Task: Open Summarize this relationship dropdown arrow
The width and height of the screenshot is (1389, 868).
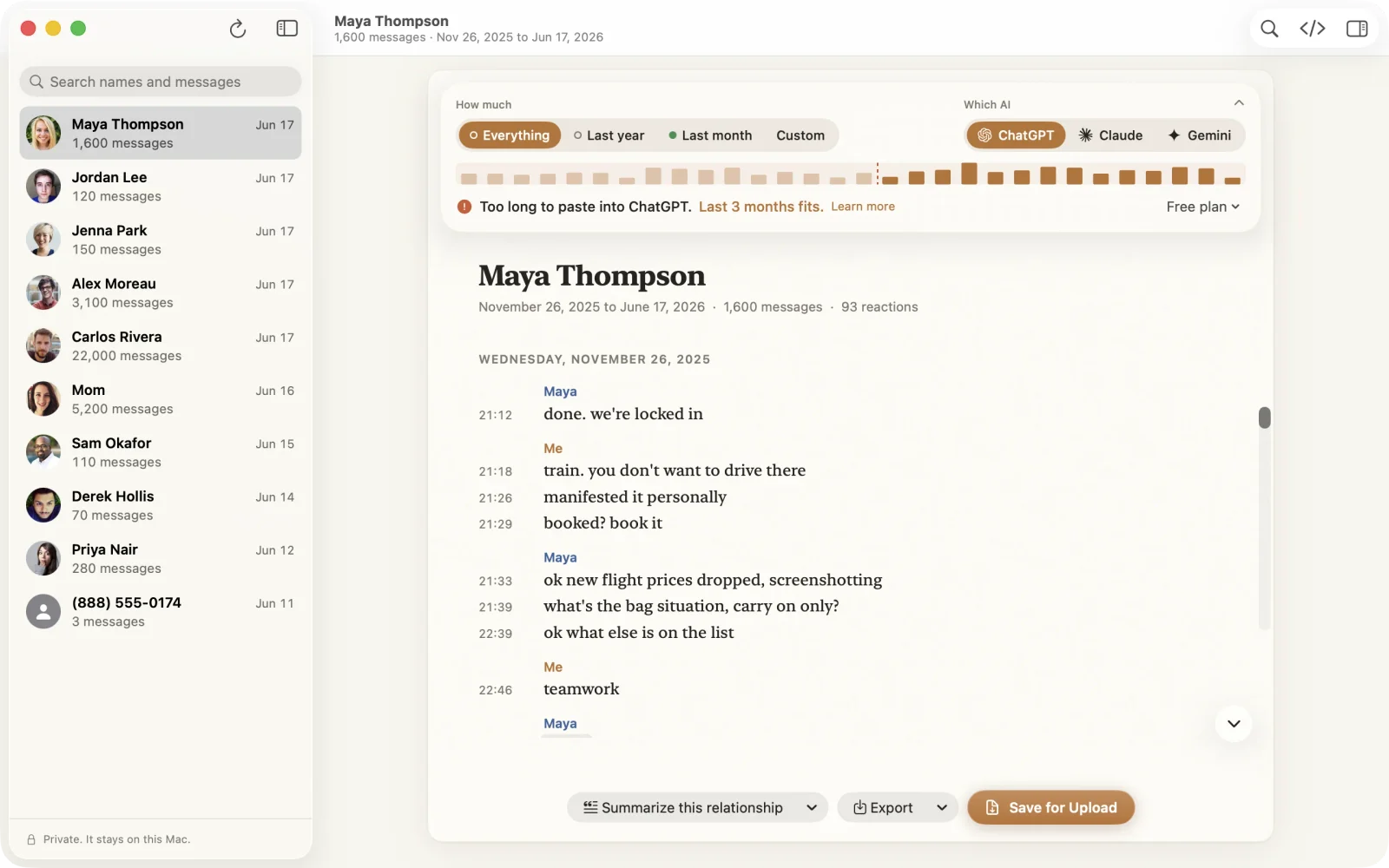Action: pos(812,807)
